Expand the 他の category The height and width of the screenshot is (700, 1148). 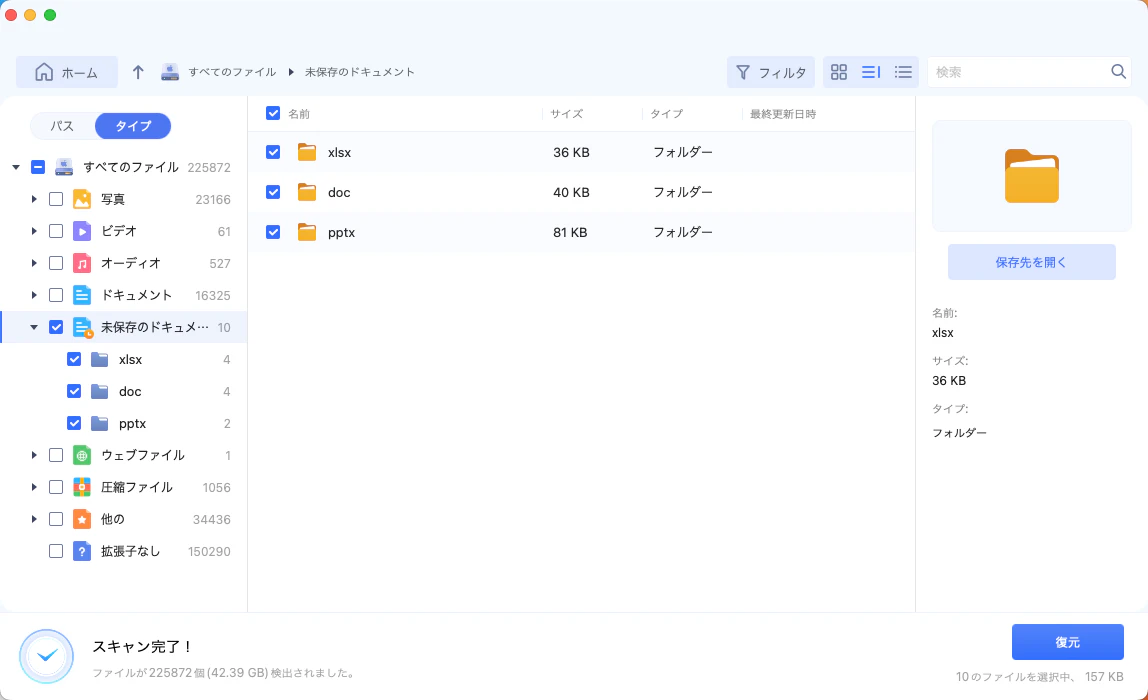(x=34, y=519)
